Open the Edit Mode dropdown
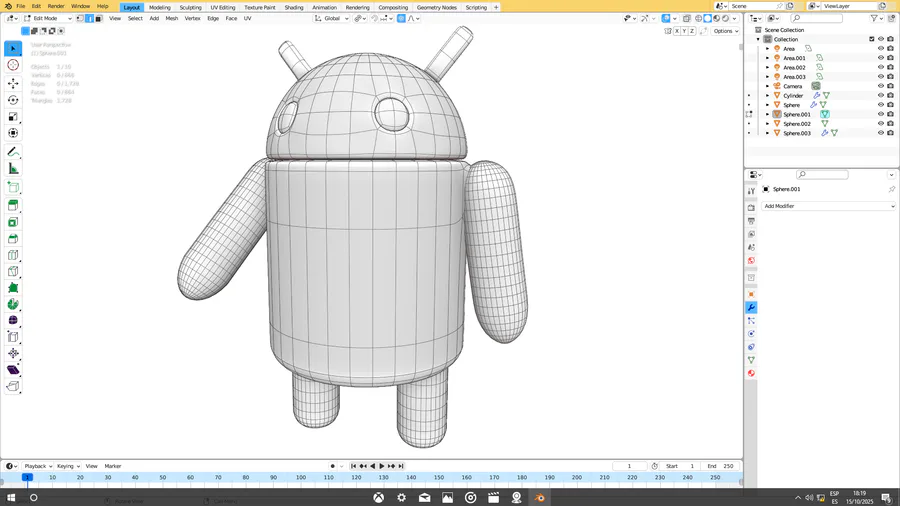 click(48, 18)
